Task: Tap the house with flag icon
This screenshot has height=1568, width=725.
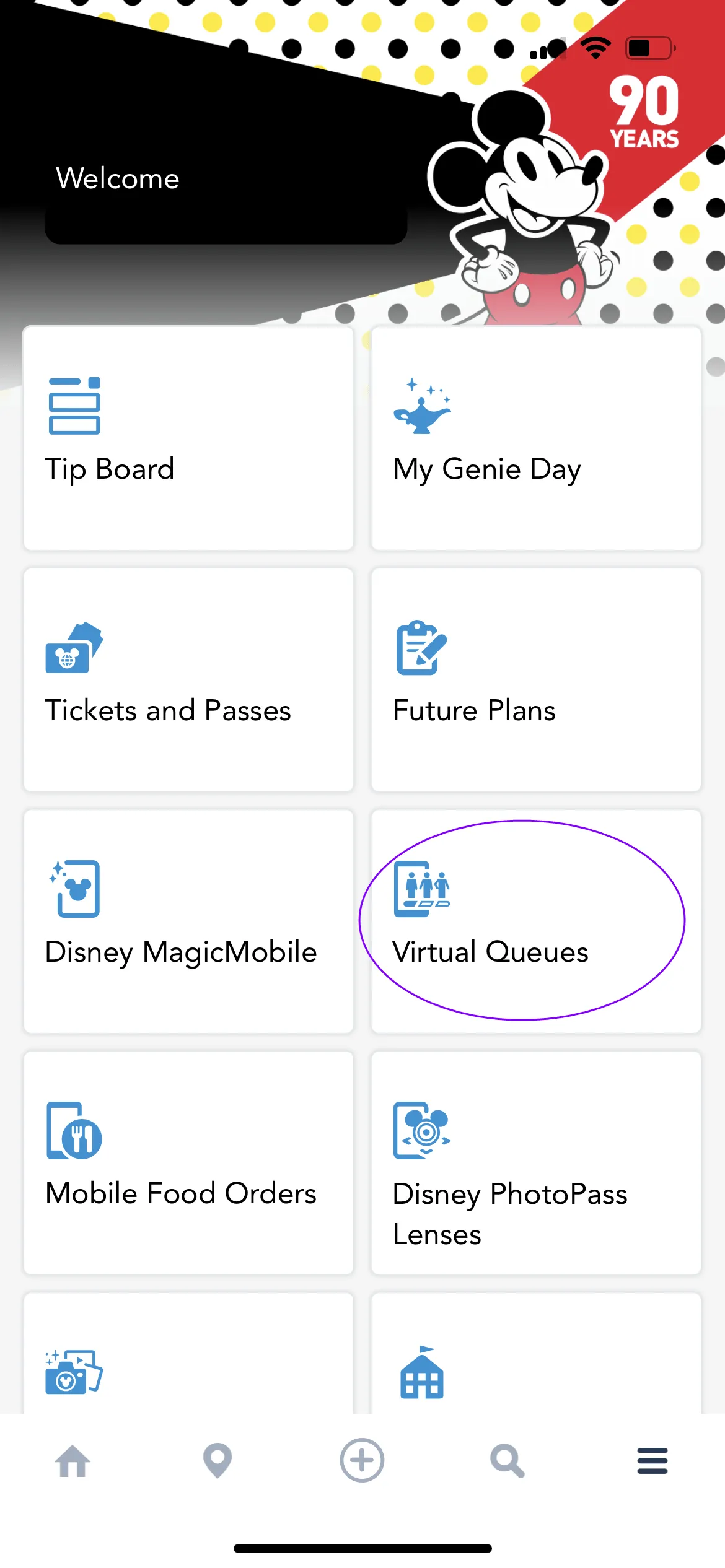Action: click(x=422, y=1372)
